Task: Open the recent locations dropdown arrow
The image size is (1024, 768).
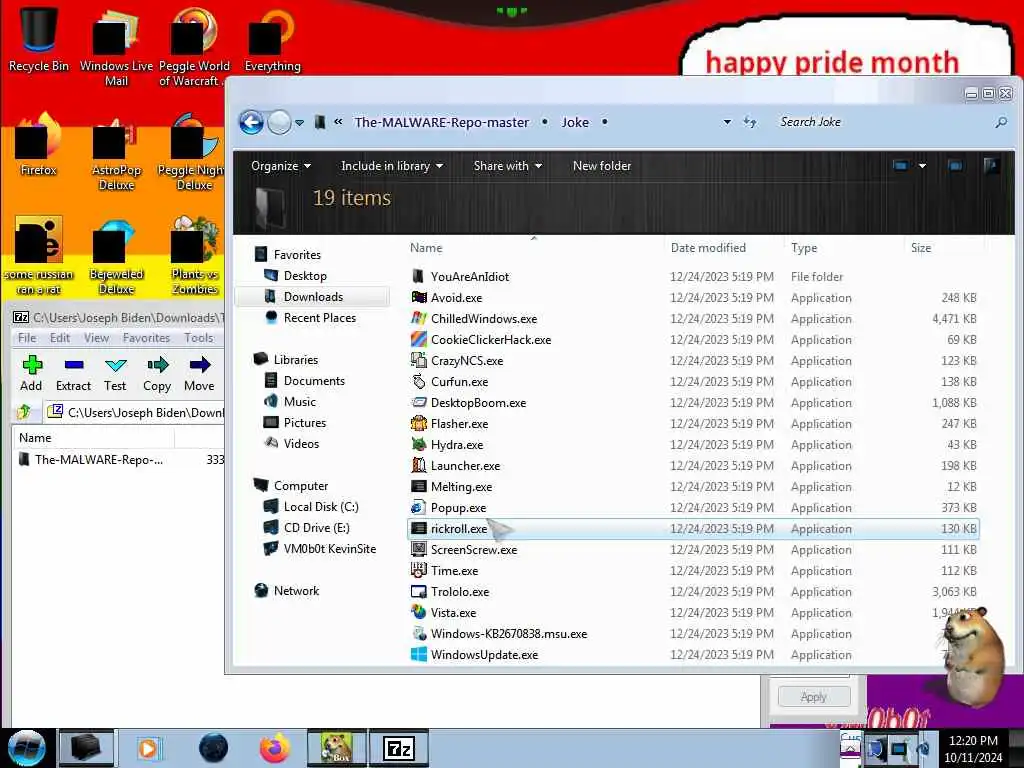Action: pos(300,123)
